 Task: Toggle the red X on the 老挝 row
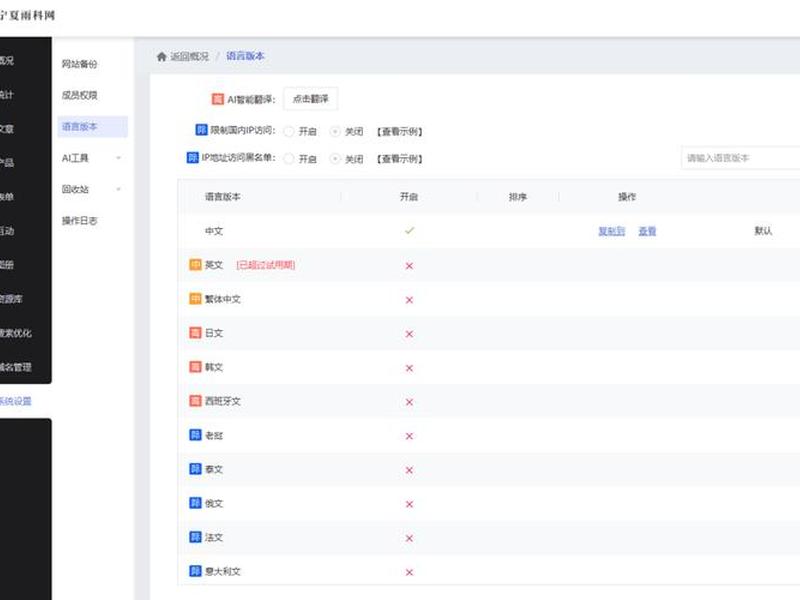click(x=409, y=436)
